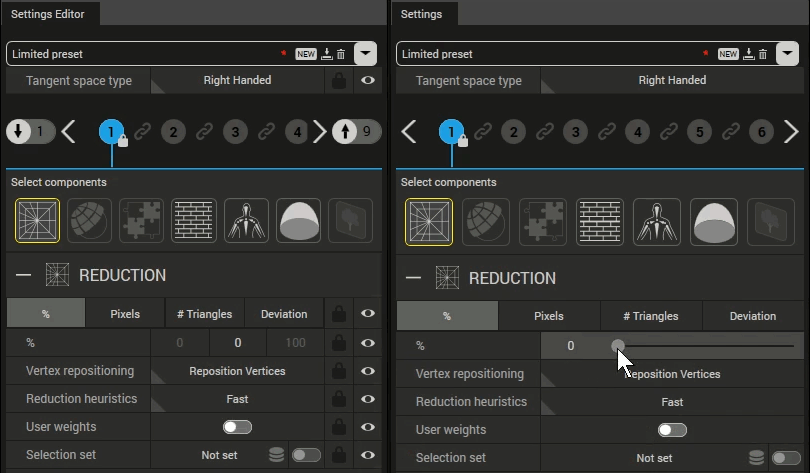Switch to # Triangles tab in right panel
Screen dimensions: 810x473
(651, 316)
